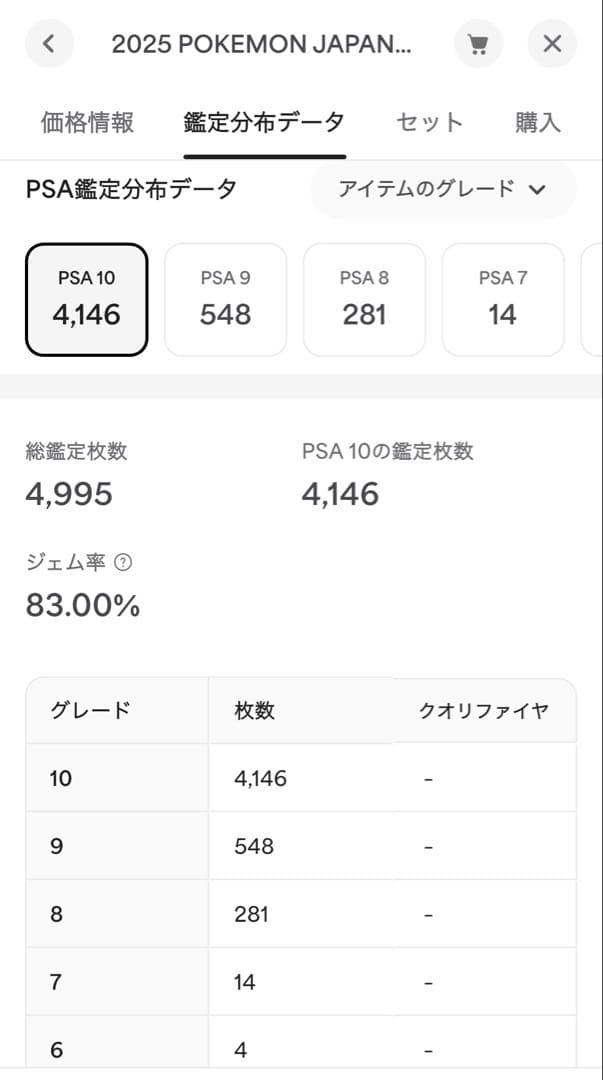Open the セット tab
The width and height of the screenshot is (603, 1080).
pos(429,121)
